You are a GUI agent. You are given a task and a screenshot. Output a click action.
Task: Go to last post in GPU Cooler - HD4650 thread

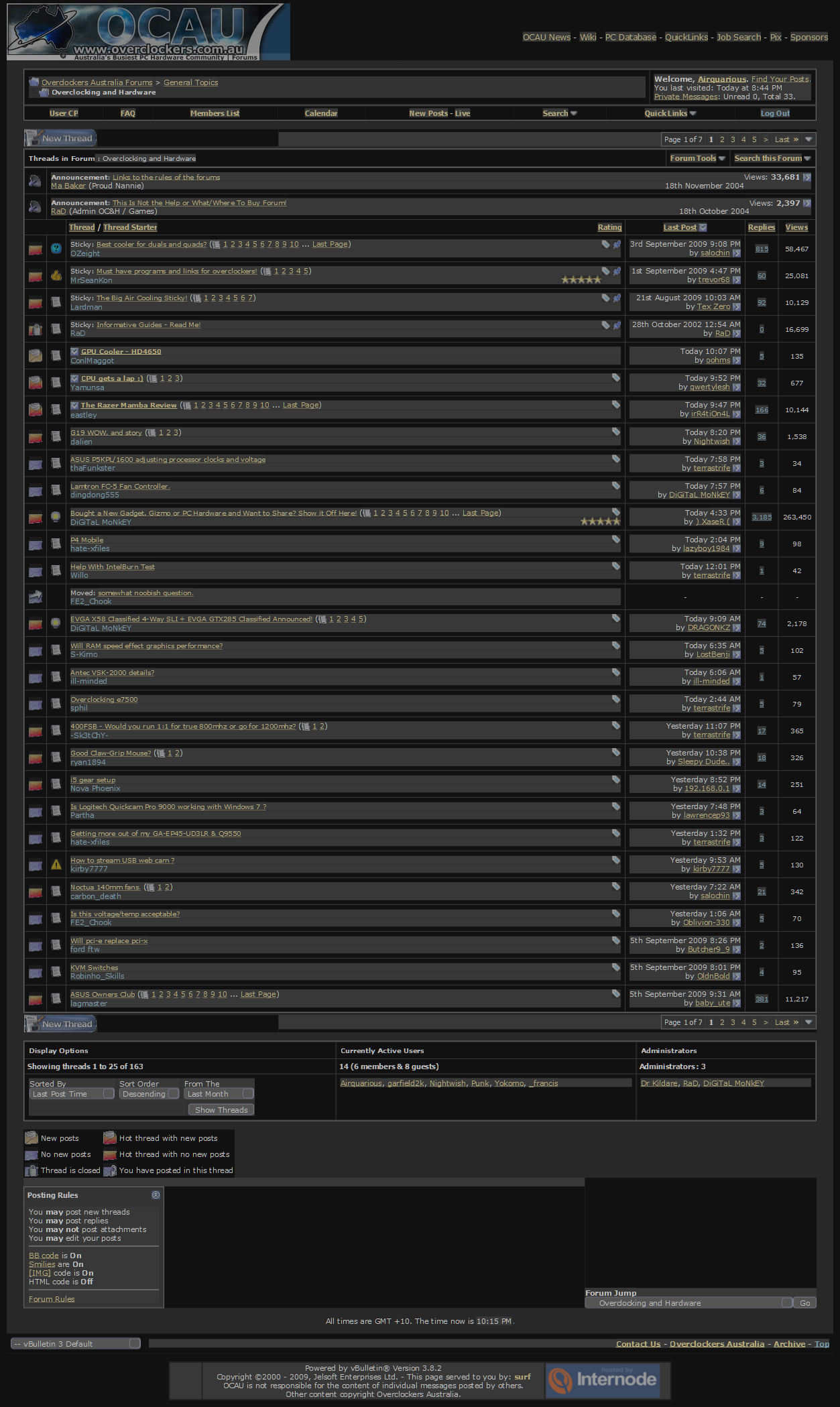pyautogui.click(x=737, y=361)
